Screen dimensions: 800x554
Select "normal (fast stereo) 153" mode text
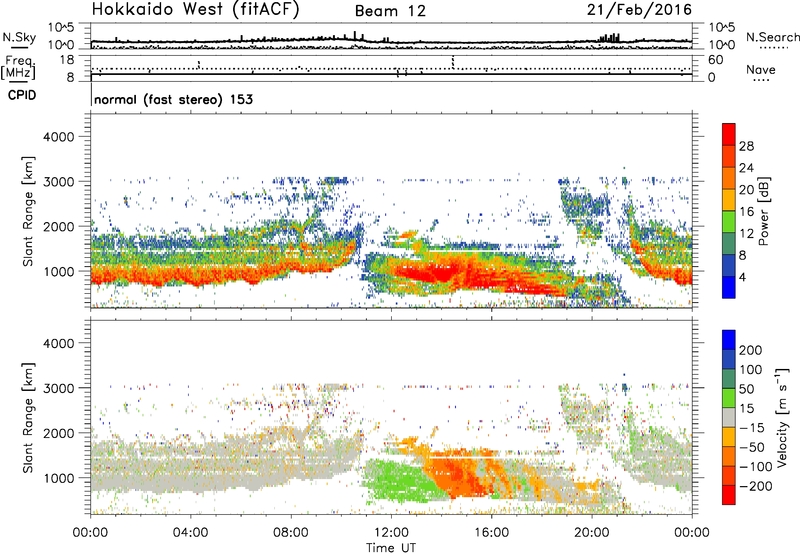click(x=173, y=100)
